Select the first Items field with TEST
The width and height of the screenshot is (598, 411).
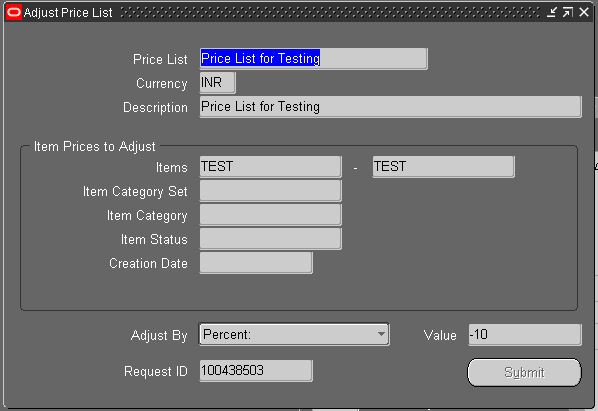click(270, 167)
